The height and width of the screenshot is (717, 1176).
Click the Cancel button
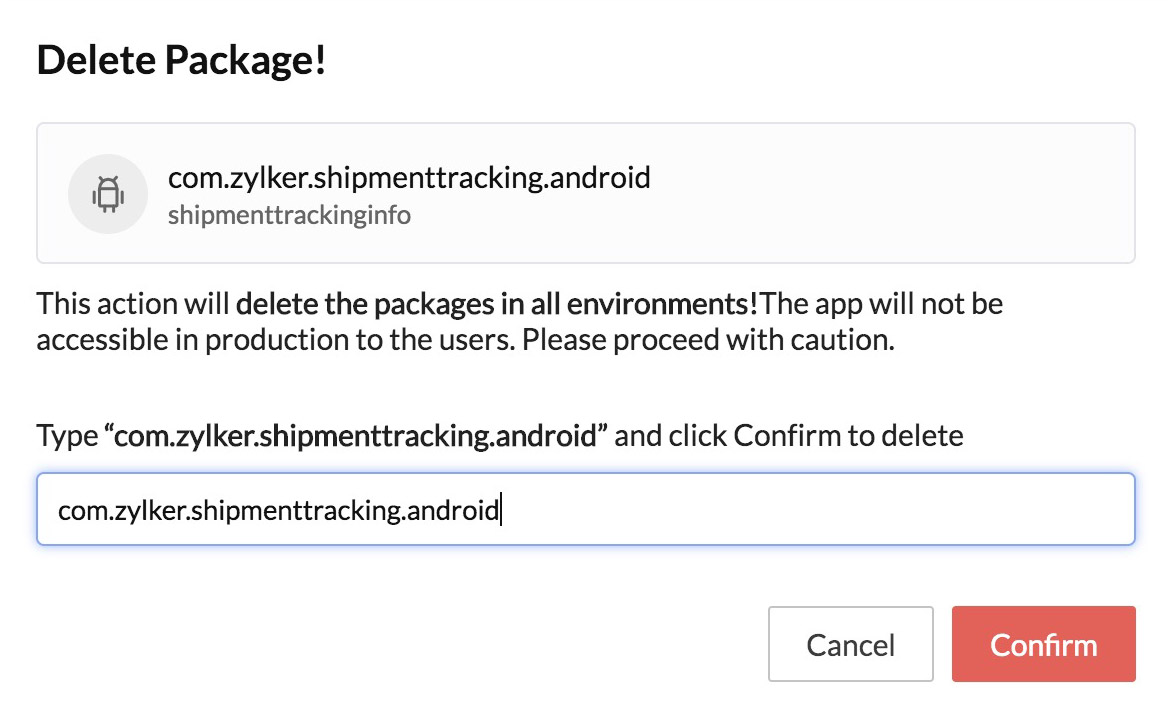pyautogui.click(x=850, y=644)
